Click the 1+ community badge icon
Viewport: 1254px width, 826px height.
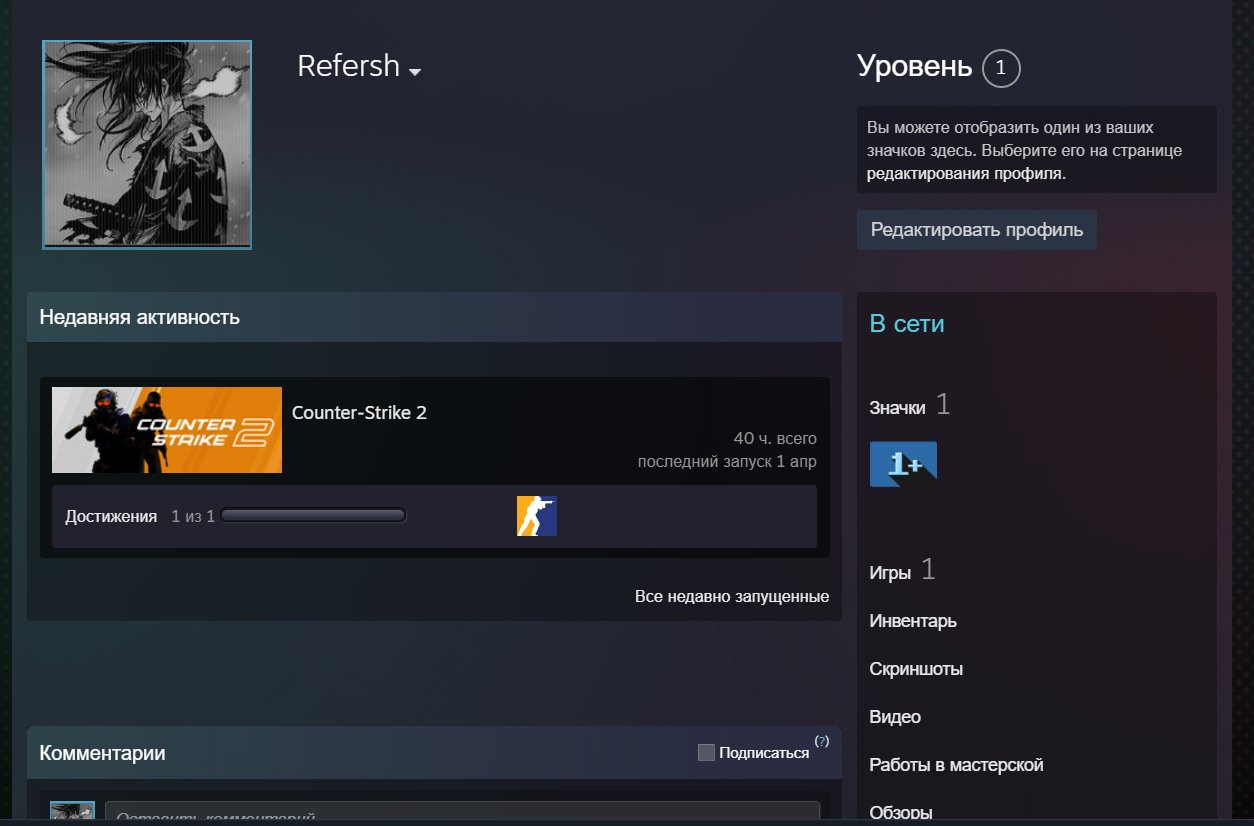click(903, 464)
